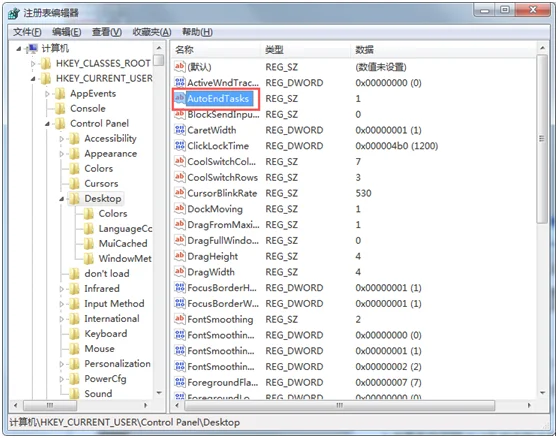The width and height of the screenshot is (558, 438).
Task: Click the Desktop folder icon in tree
Action: tap(74, 199)
